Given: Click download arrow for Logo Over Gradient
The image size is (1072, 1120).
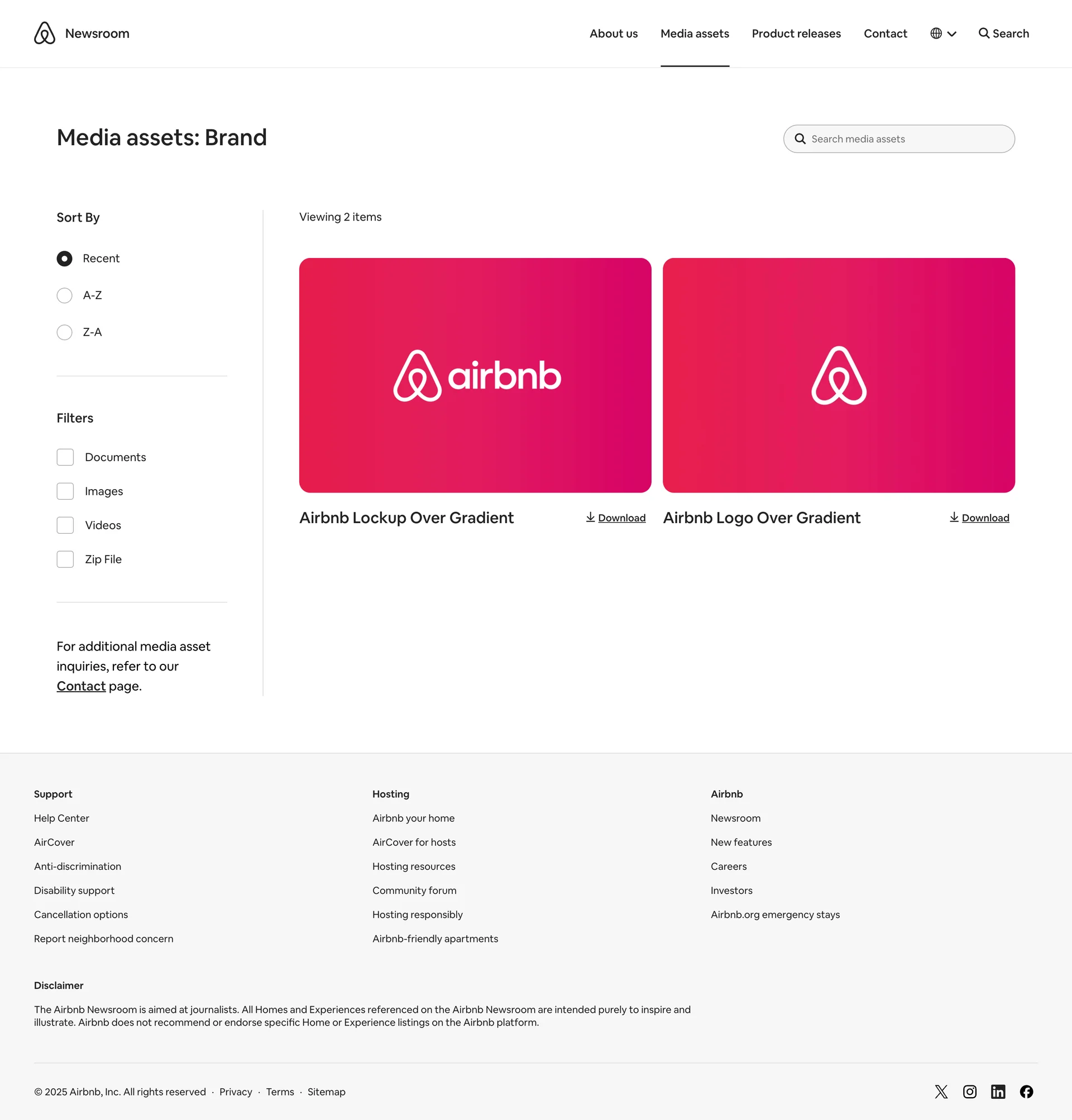Looking at the screenshot, I should coord(954,517).
